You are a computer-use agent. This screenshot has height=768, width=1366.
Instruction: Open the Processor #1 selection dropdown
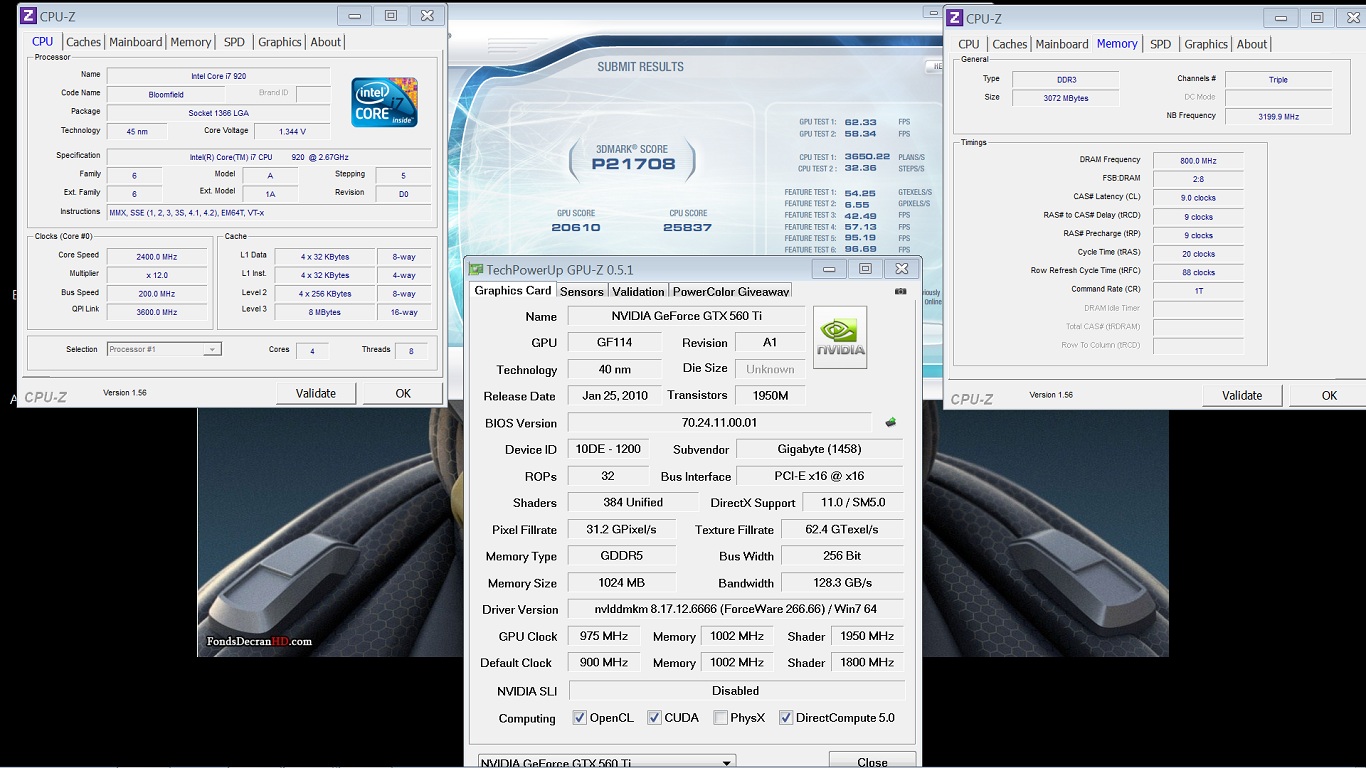tap(164, 349)
